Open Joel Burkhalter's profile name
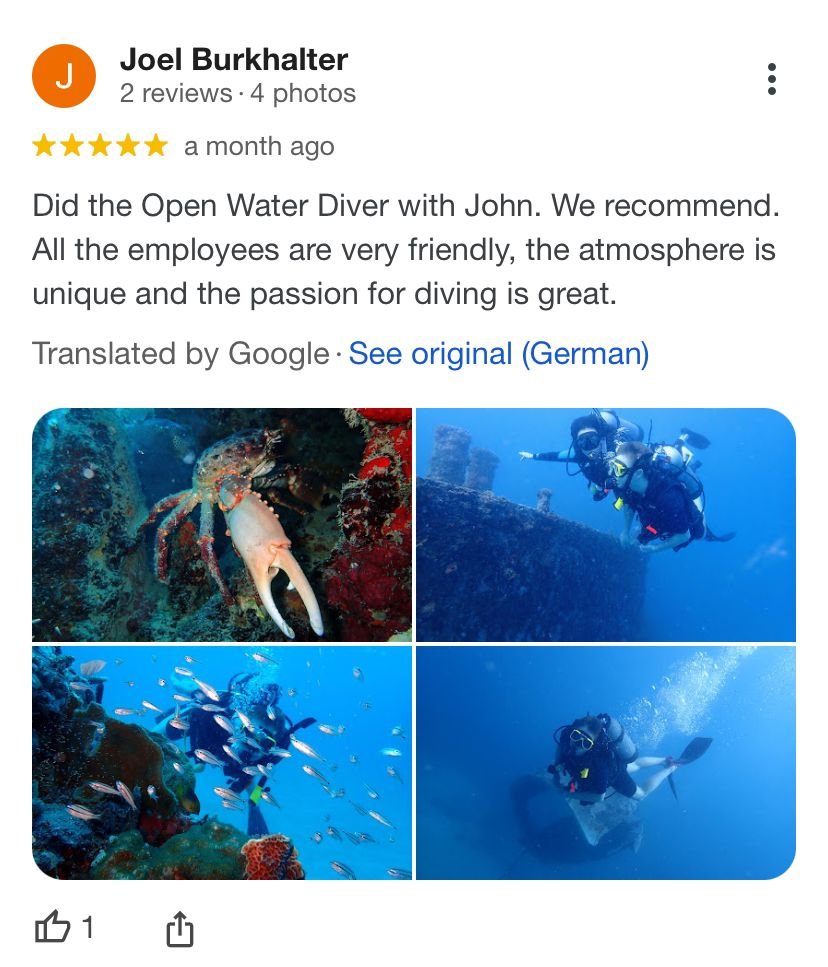The width and height of the screenshot is (828, 967). point(234,59)
